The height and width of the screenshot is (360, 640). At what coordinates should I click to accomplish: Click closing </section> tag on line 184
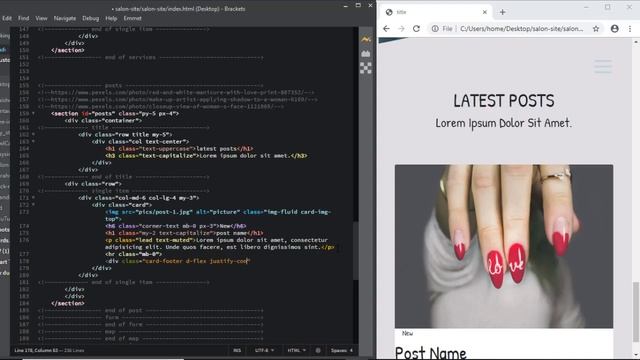(68, 303)
